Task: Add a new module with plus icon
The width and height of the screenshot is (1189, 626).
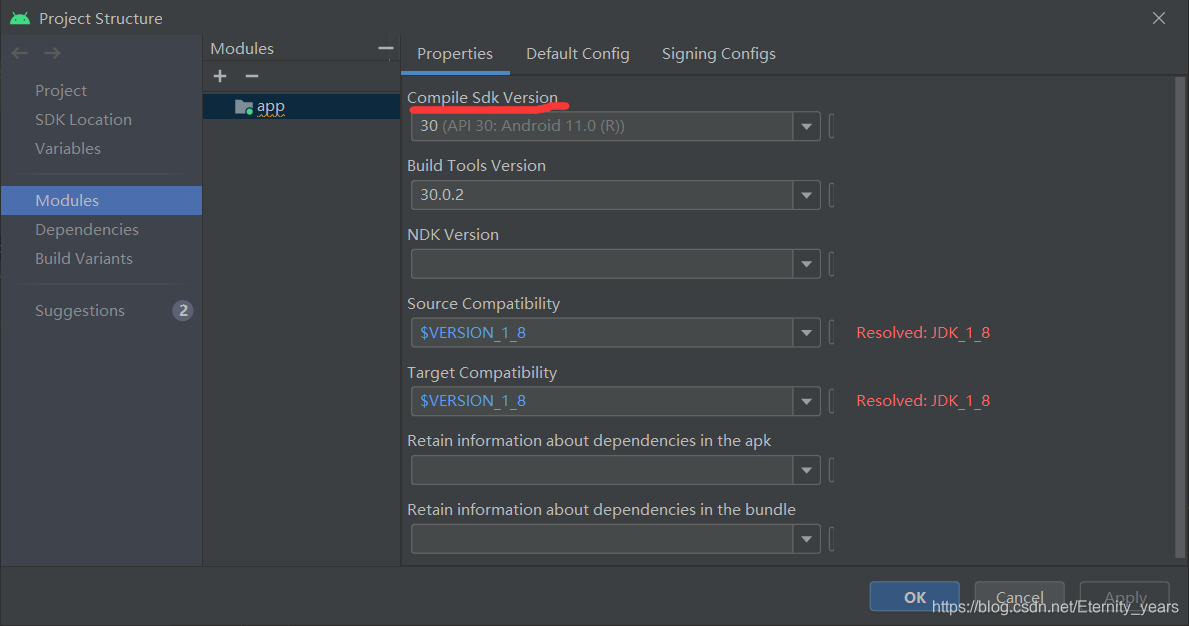Action: pyautogui.click(x=221, y=76)
